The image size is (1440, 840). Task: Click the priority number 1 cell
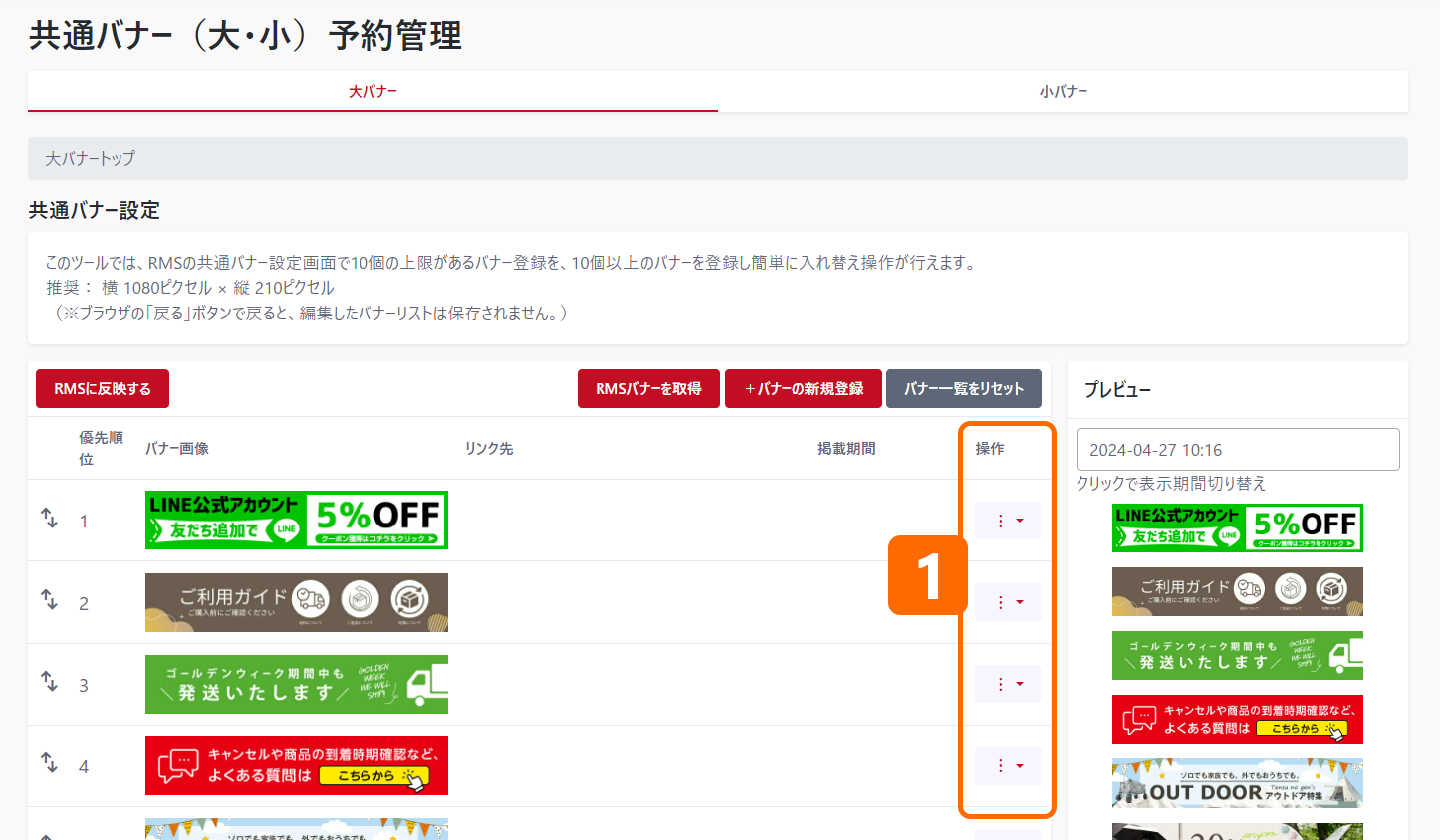click(84, 522)
